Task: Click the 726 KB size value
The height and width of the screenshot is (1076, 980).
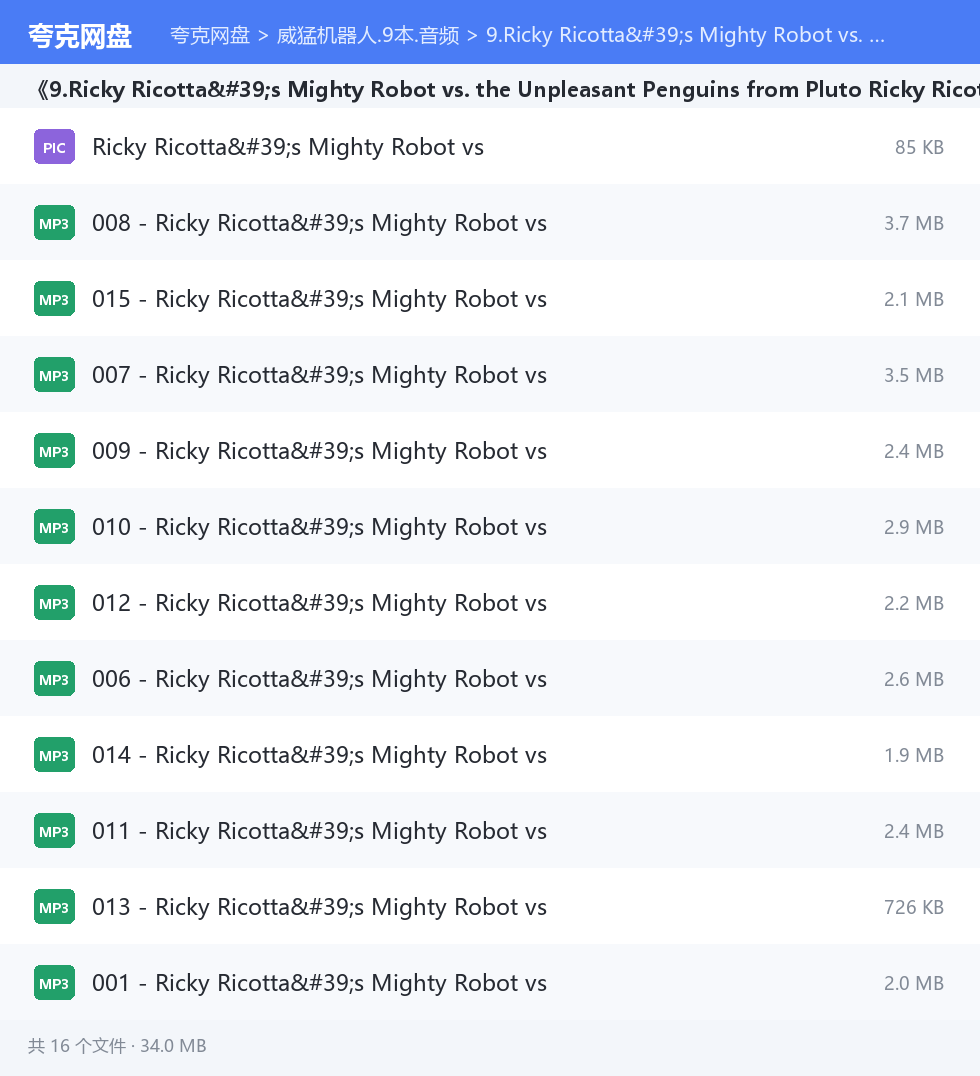Action: [x=913, y=907]
